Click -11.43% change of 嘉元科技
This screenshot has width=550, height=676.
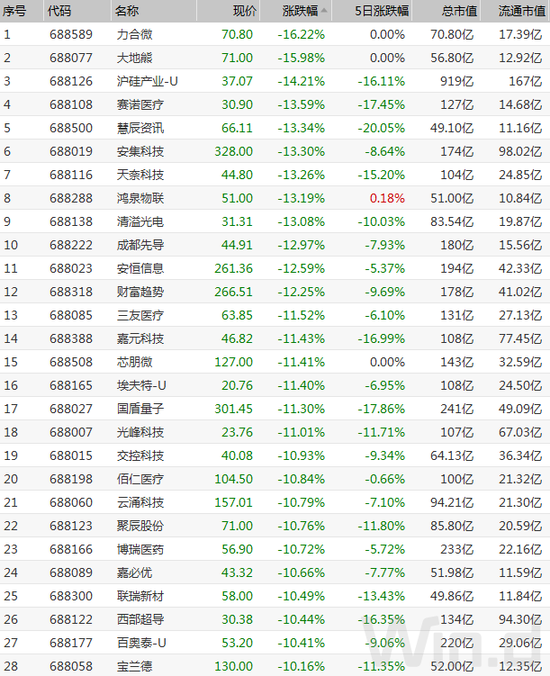pyautogui.click(x=301, y=339)
